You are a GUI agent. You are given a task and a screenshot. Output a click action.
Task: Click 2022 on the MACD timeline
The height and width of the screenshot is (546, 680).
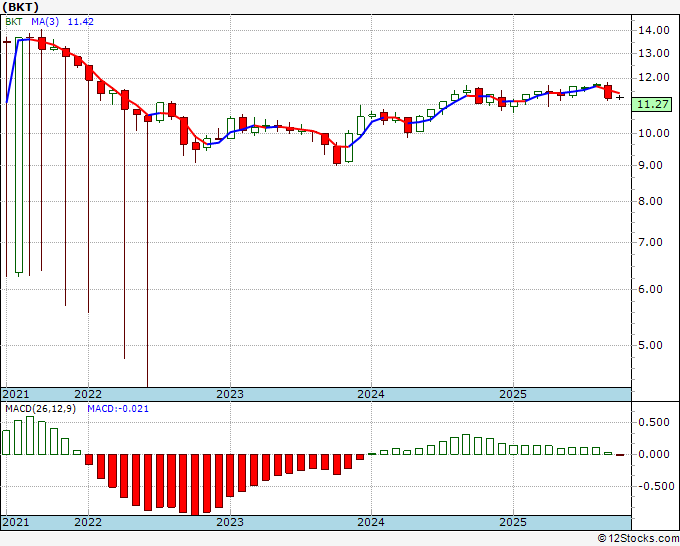(x=88, y=522)
